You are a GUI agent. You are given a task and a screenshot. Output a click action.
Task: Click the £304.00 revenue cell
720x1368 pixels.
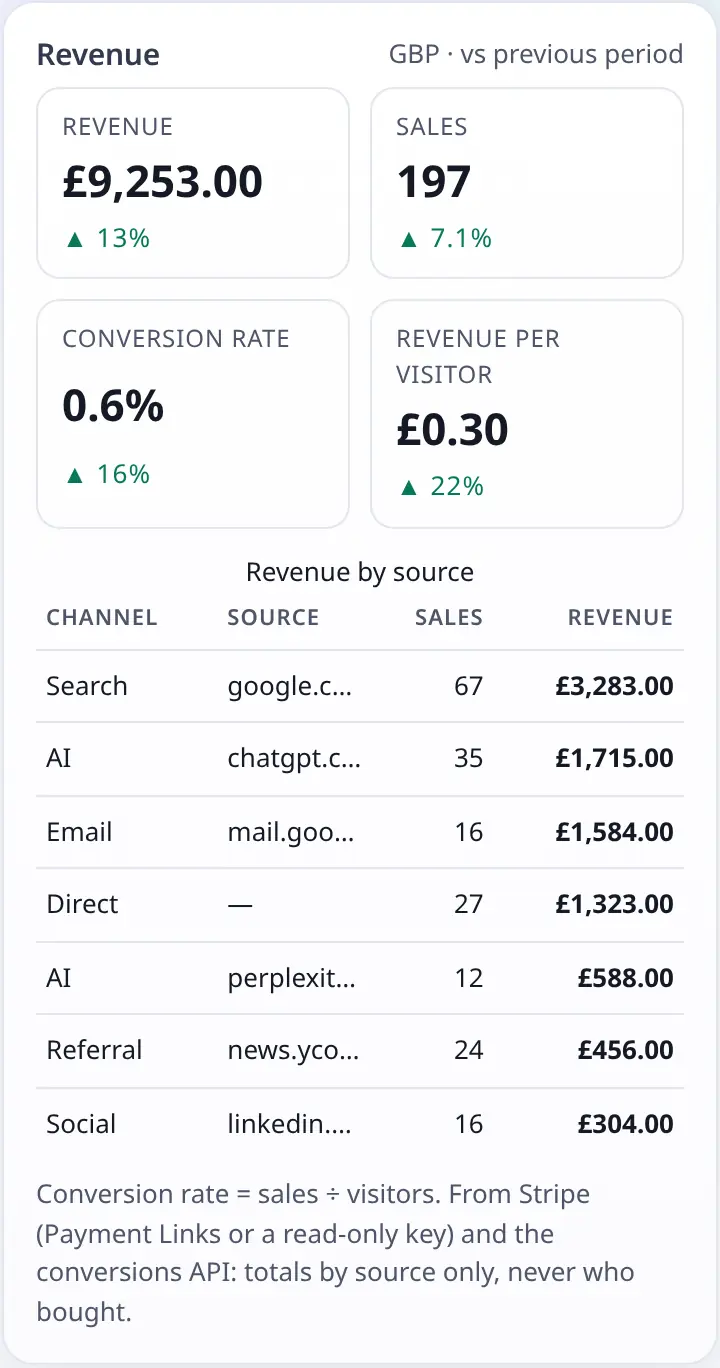point(626,1124)
